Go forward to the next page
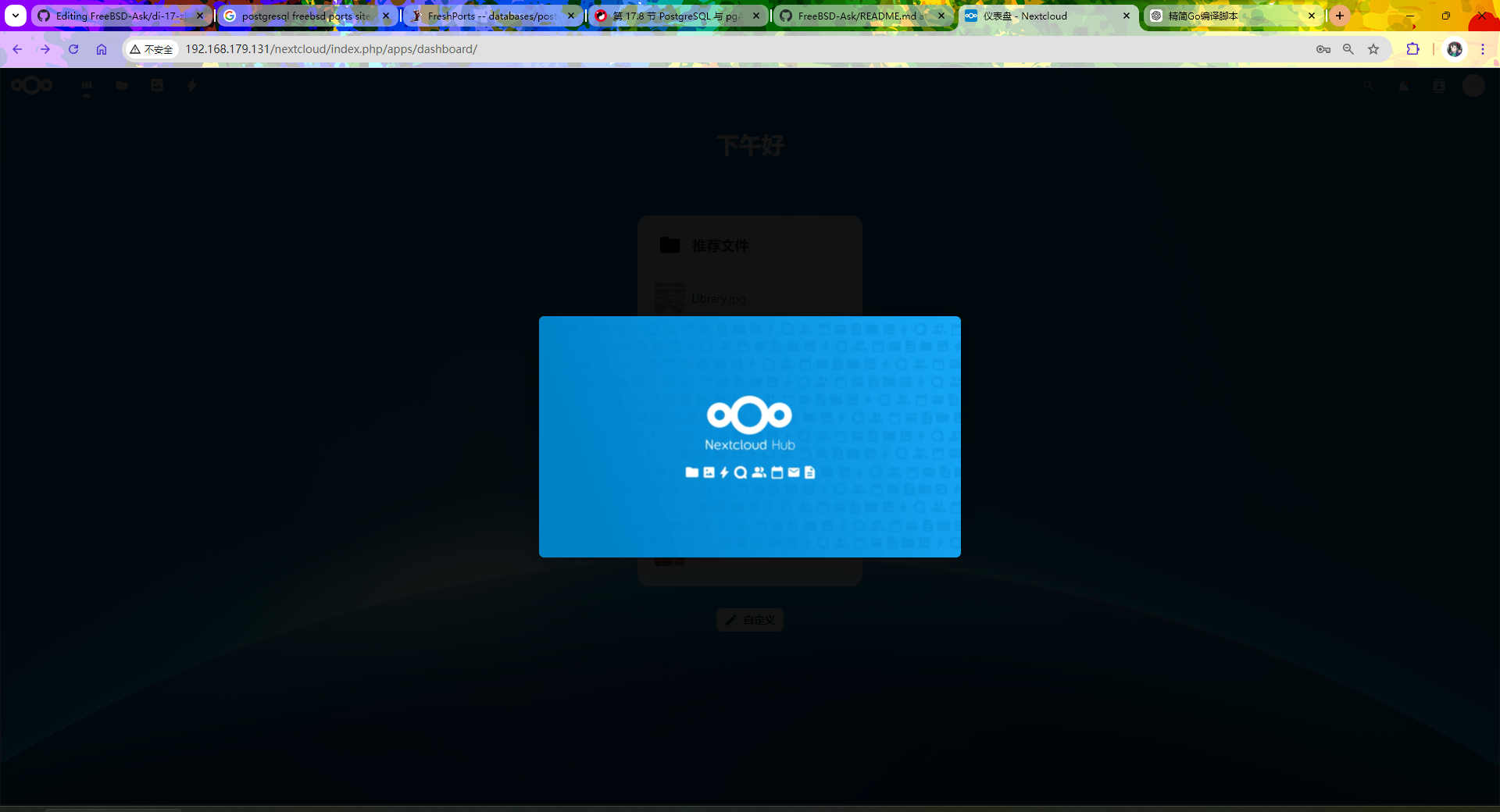The image size is (1500, 812). point(45,49)
